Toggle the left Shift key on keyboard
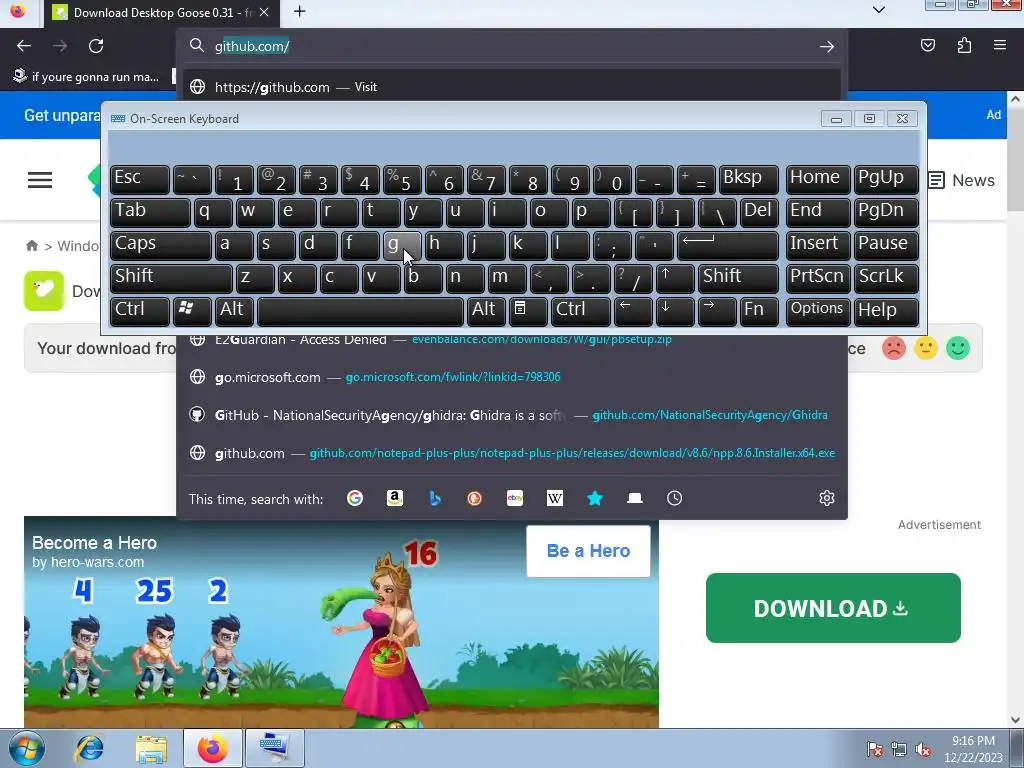Viewport: 1024px width, 768px height. pyautogui.click(x=170, y=278)
